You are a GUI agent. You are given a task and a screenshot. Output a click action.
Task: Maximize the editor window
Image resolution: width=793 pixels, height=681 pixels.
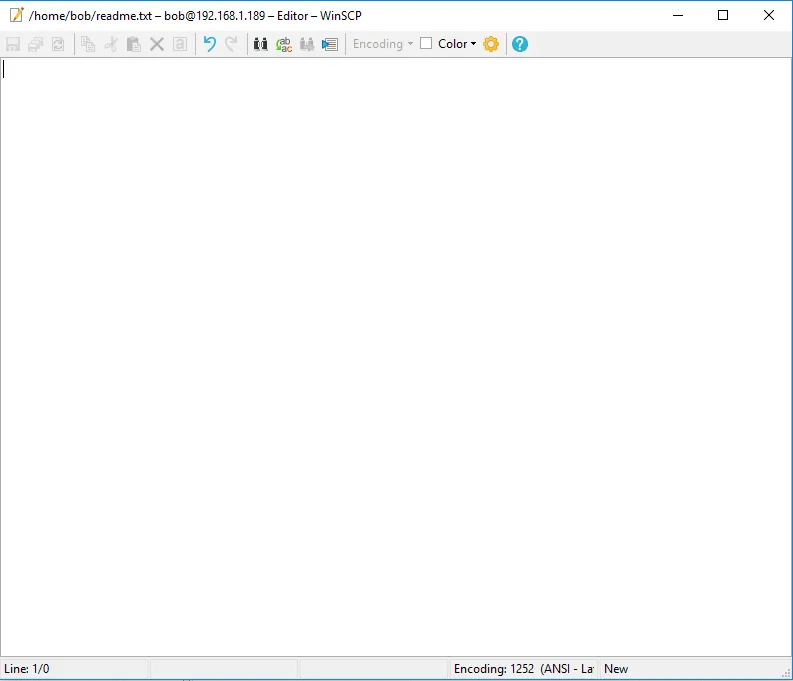723,15
